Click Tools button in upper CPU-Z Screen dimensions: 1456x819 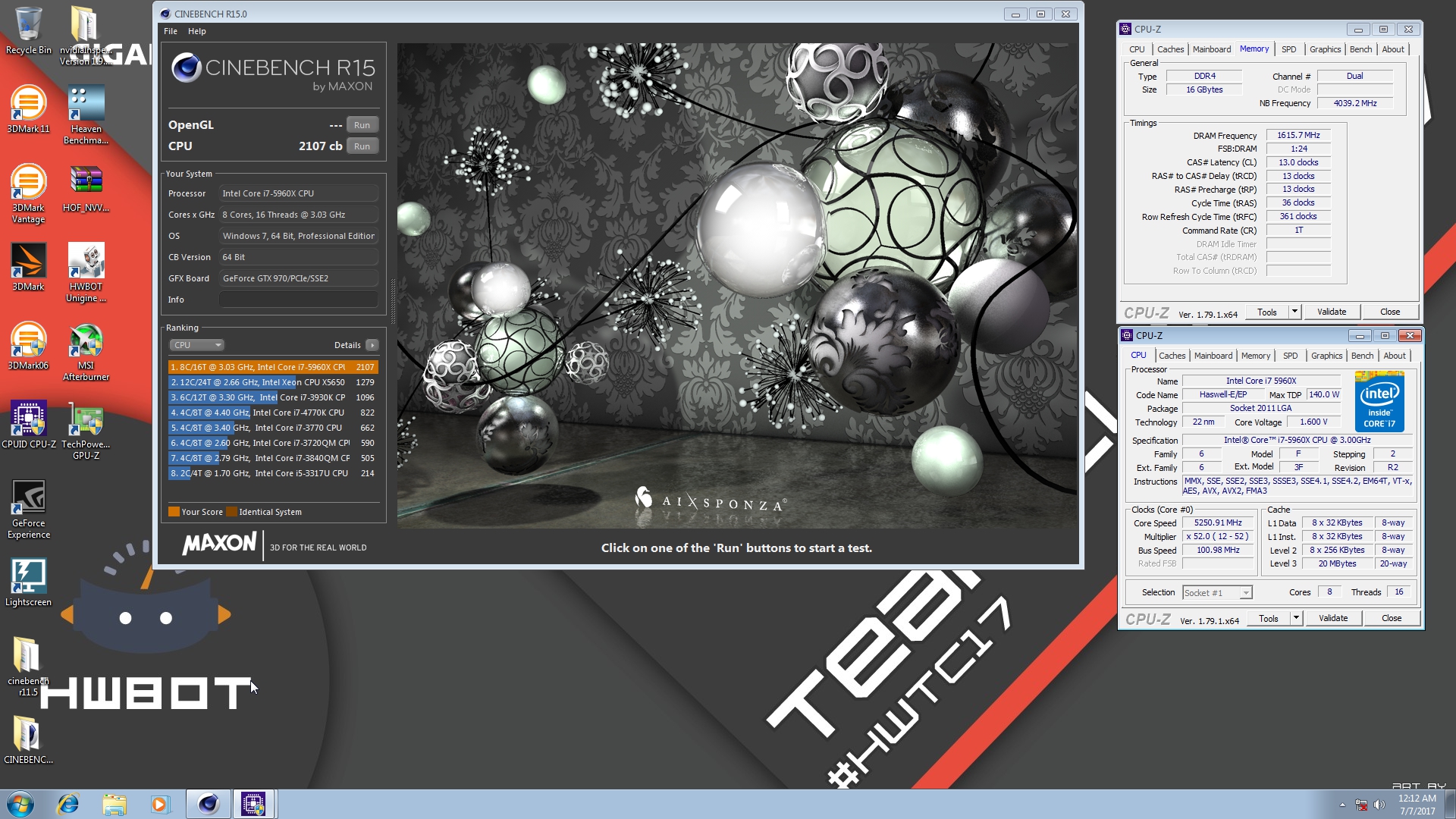pos(1267,312)
